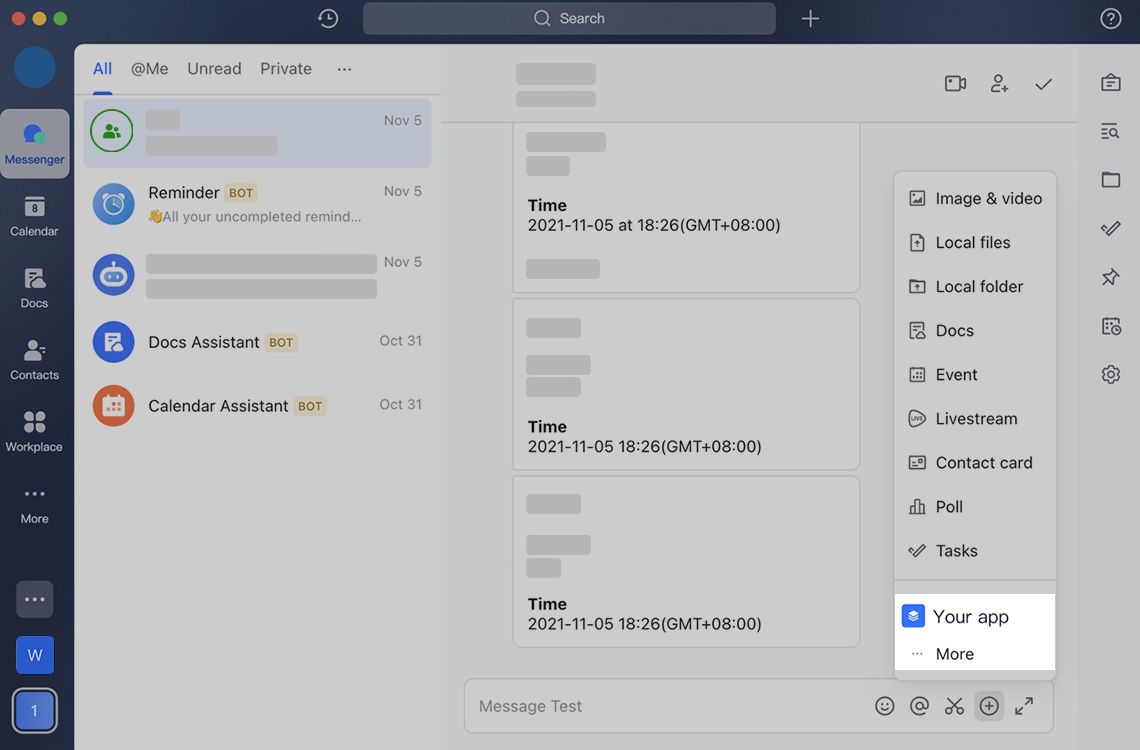Open Calendar in the sidebar
The height and width of the screenshot is (750, 1140).
click(x=34, y=216)
